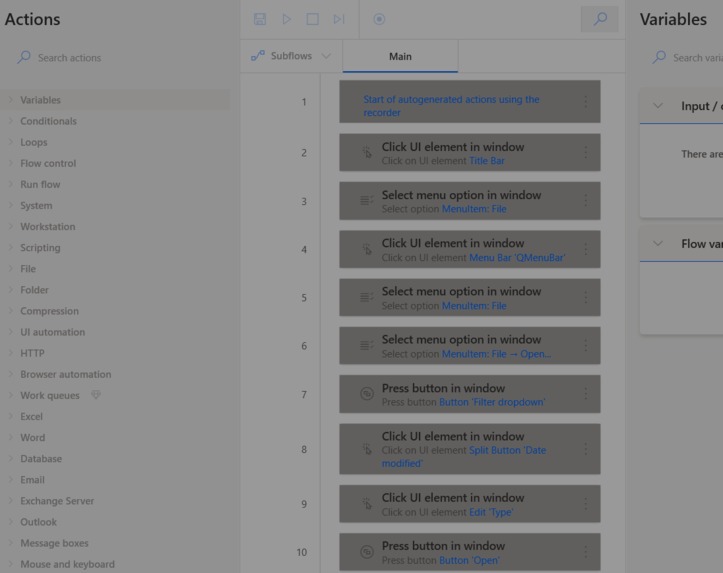
Task: Open the MenuItem: File → Open... link
Action: tap(496, 354)
